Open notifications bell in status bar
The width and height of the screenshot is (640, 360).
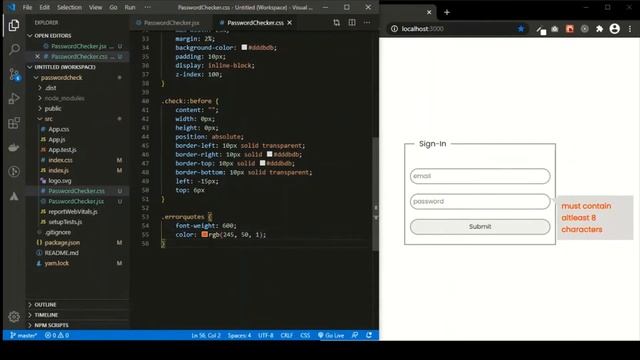coord(369,336)
